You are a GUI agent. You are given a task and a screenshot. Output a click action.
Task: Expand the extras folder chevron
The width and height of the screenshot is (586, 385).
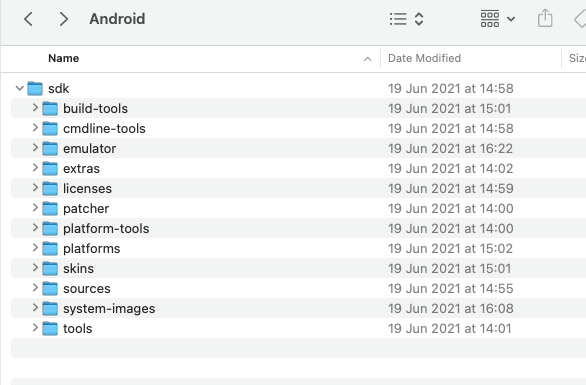(x=35, y=168)
